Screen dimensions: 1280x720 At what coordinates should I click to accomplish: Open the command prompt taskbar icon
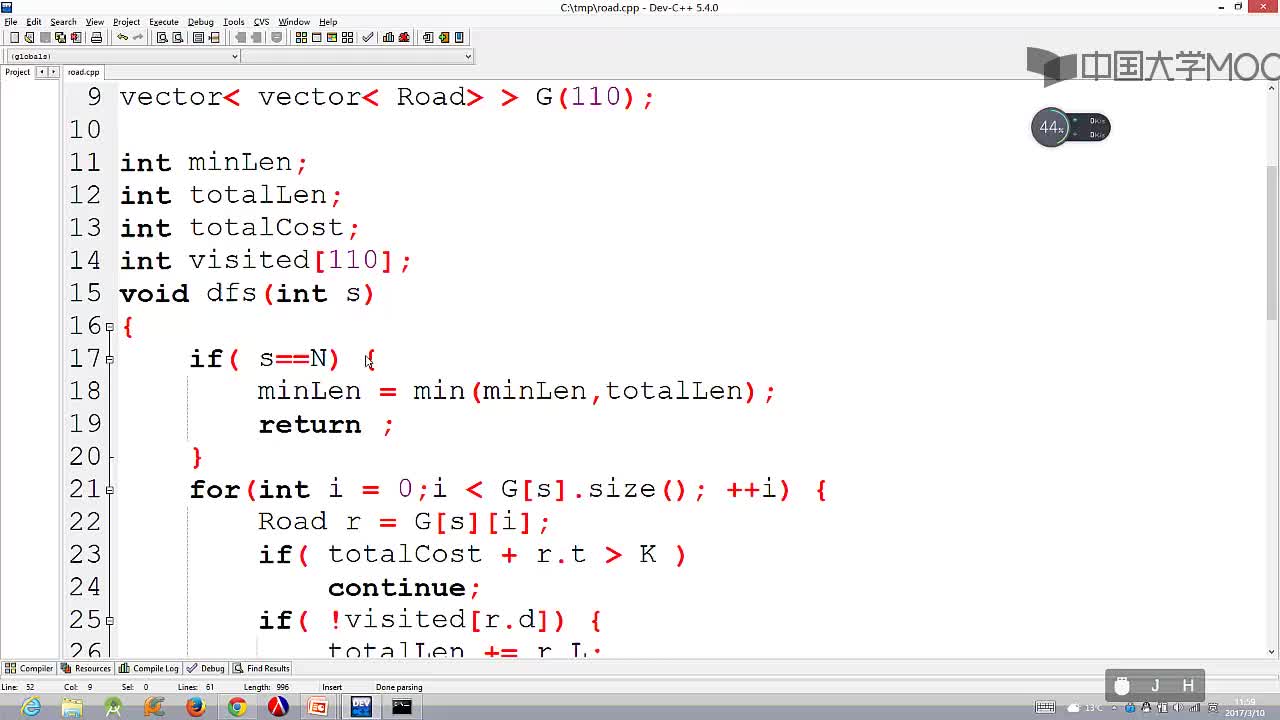pos(401,707)
